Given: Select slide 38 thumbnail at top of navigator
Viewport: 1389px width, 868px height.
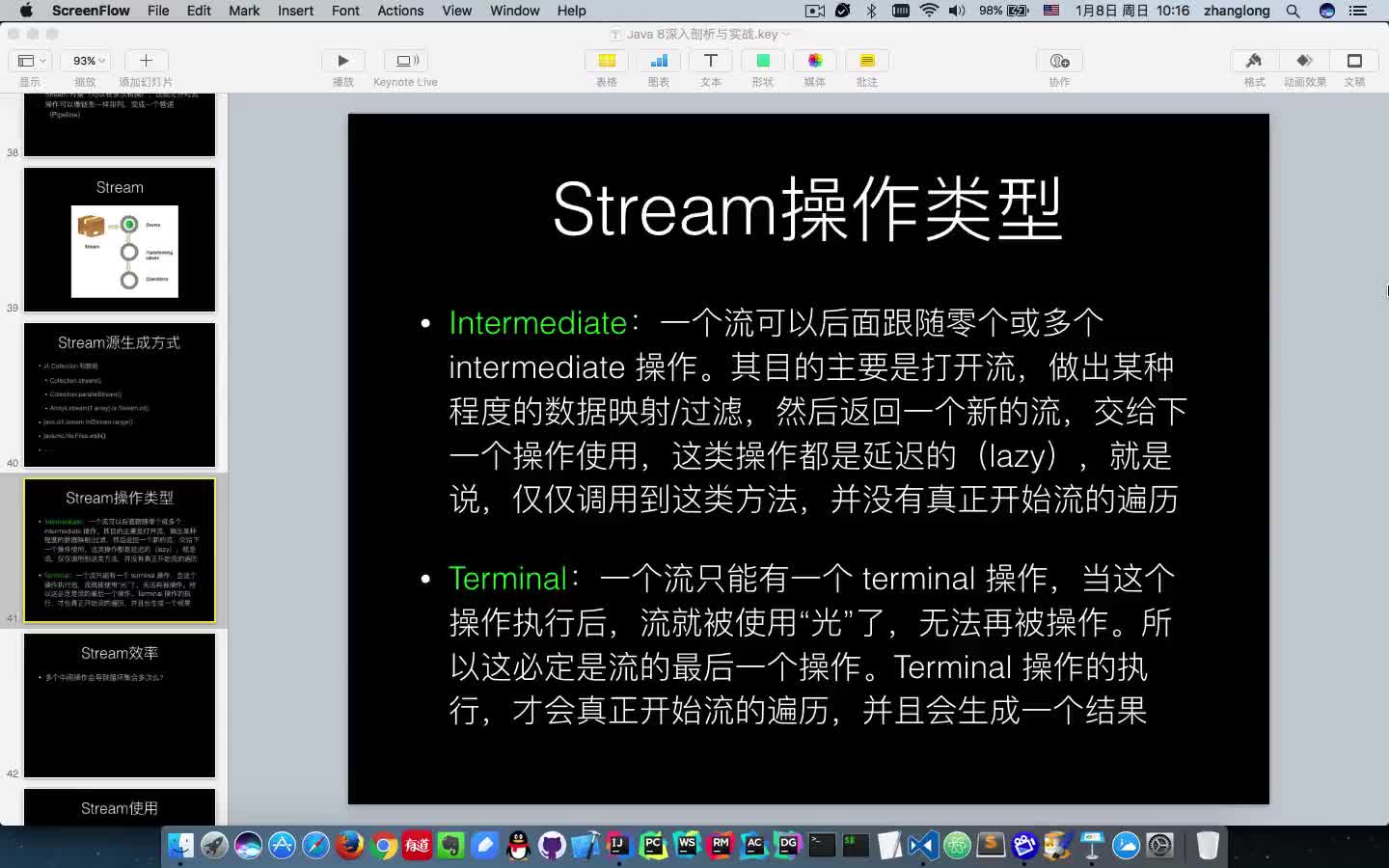Looking at the screenshot, I should [120, 125].
